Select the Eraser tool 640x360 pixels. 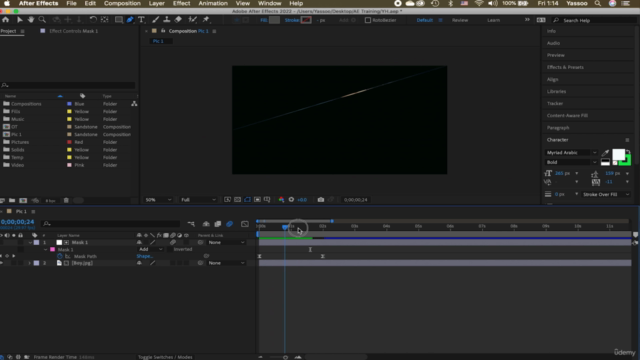pyautogui.click(x=178, y=20)
